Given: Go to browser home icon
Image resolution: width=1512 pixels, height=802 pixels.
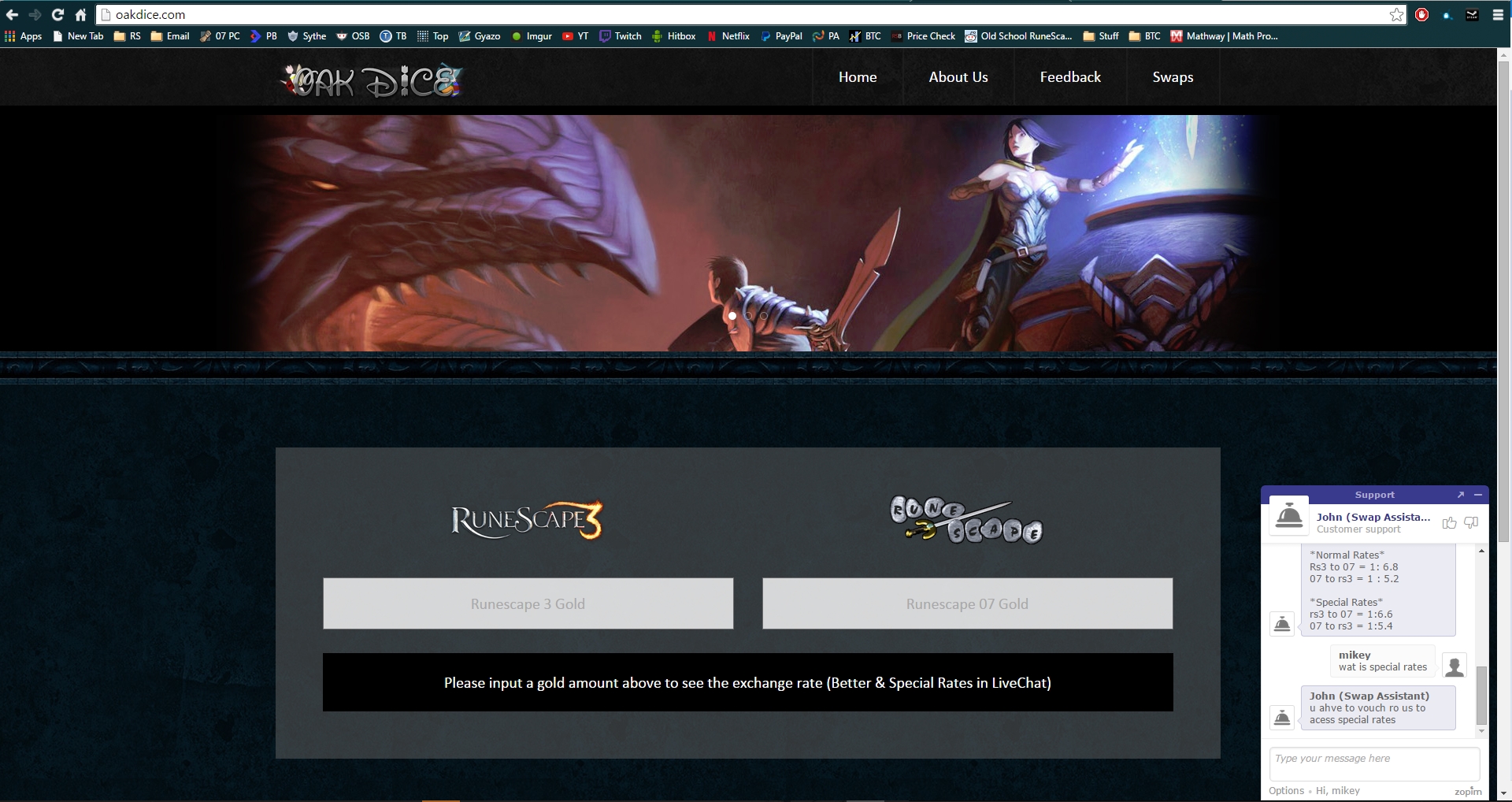Looking at the screenshot, I should point(80,15).
